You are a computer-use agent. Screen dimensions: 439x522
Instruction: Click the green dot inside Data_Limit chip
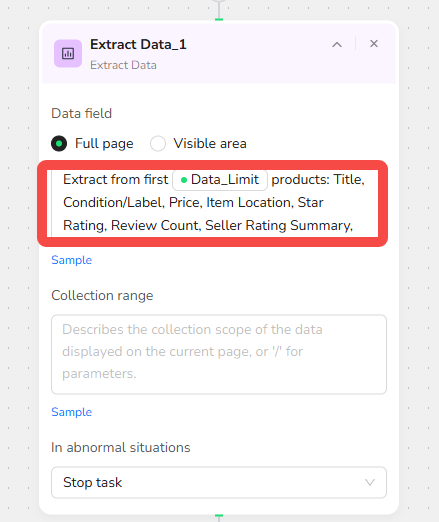click(183, 180)
